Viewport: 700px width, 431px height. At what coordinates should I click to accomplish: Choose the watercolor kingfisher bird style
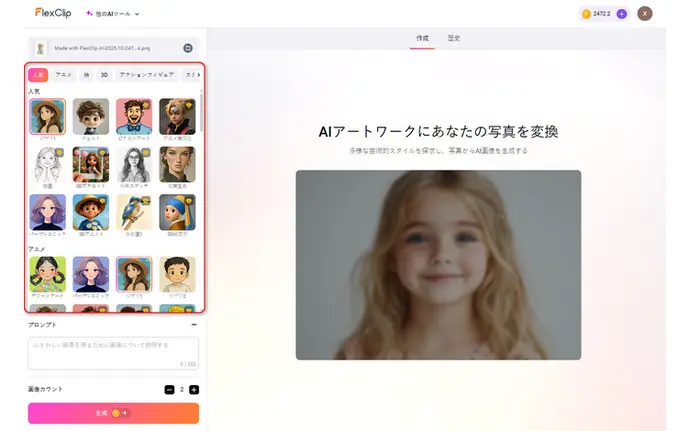(x=134, y=212)
